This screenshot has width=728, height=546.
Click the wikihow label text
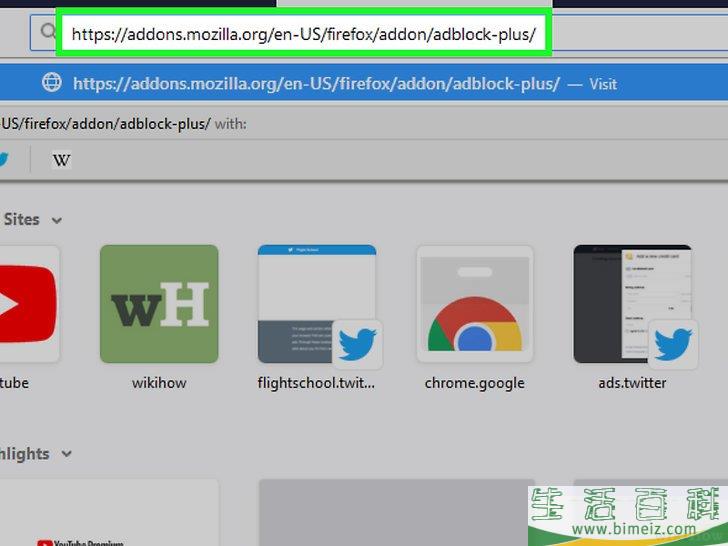coord(159,383)
